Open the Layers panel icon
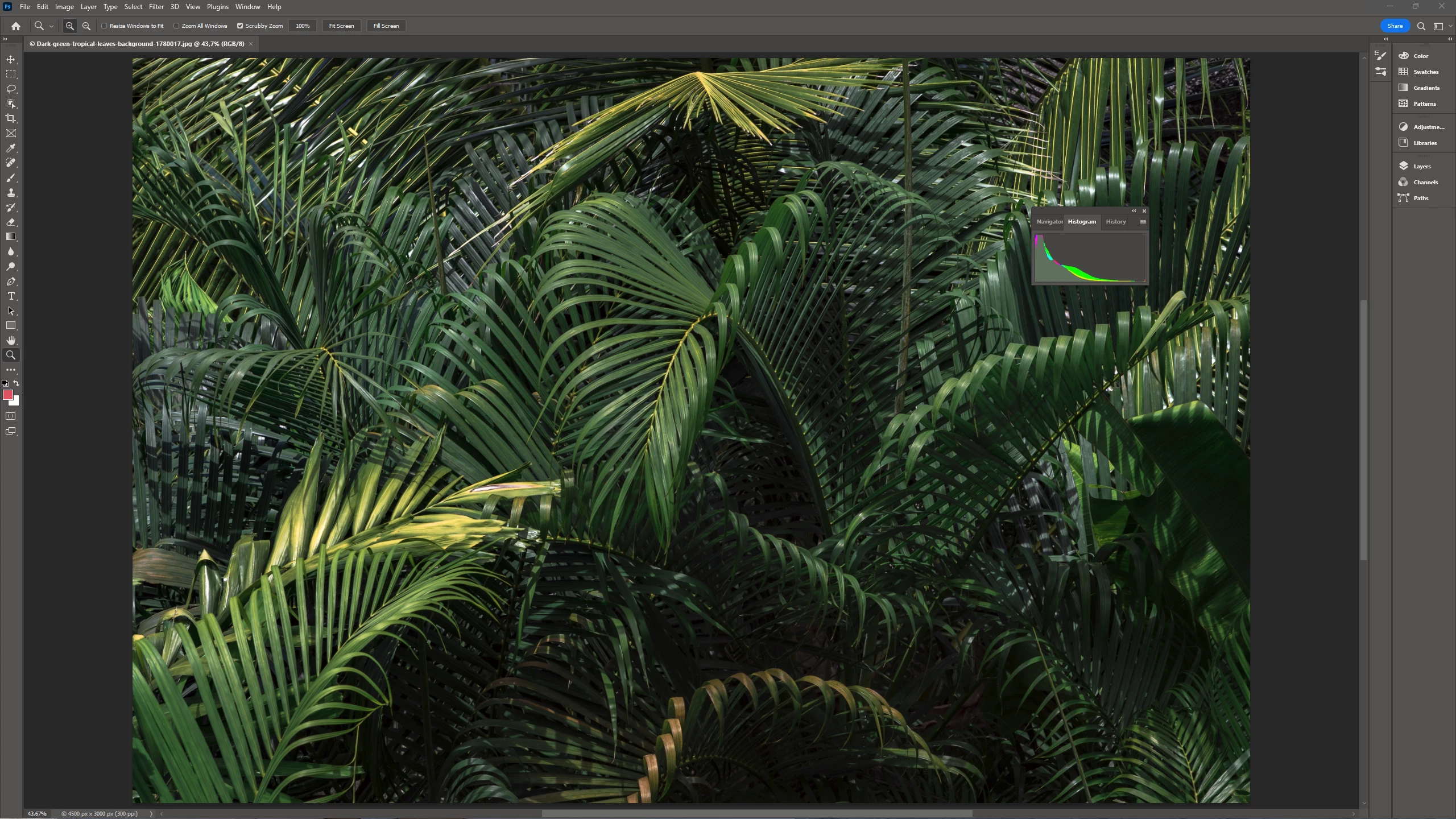This screenshot has height=819, width=1456. coord(1404,166)
